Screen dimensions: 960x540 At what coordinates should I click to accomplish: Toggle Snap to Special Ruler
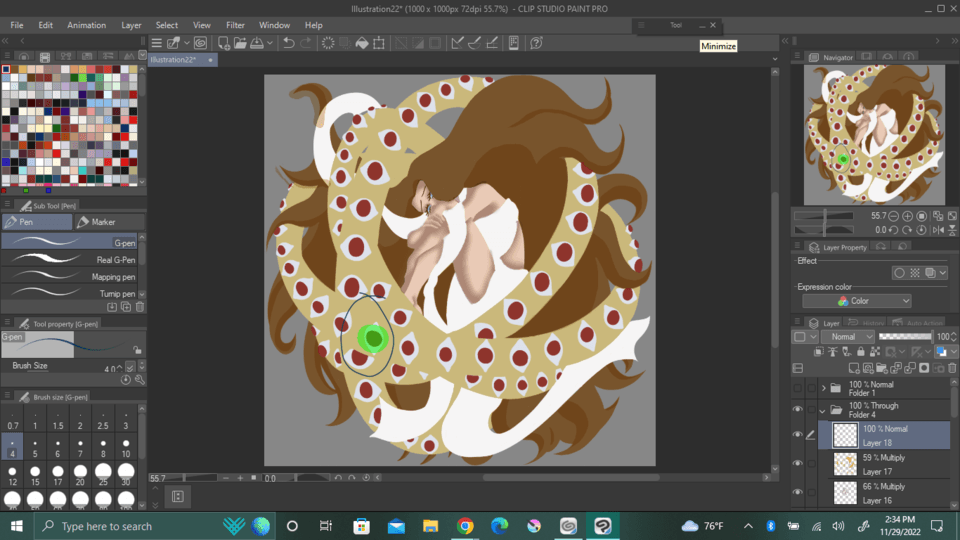pyautogui.click(x=474, y=43)
